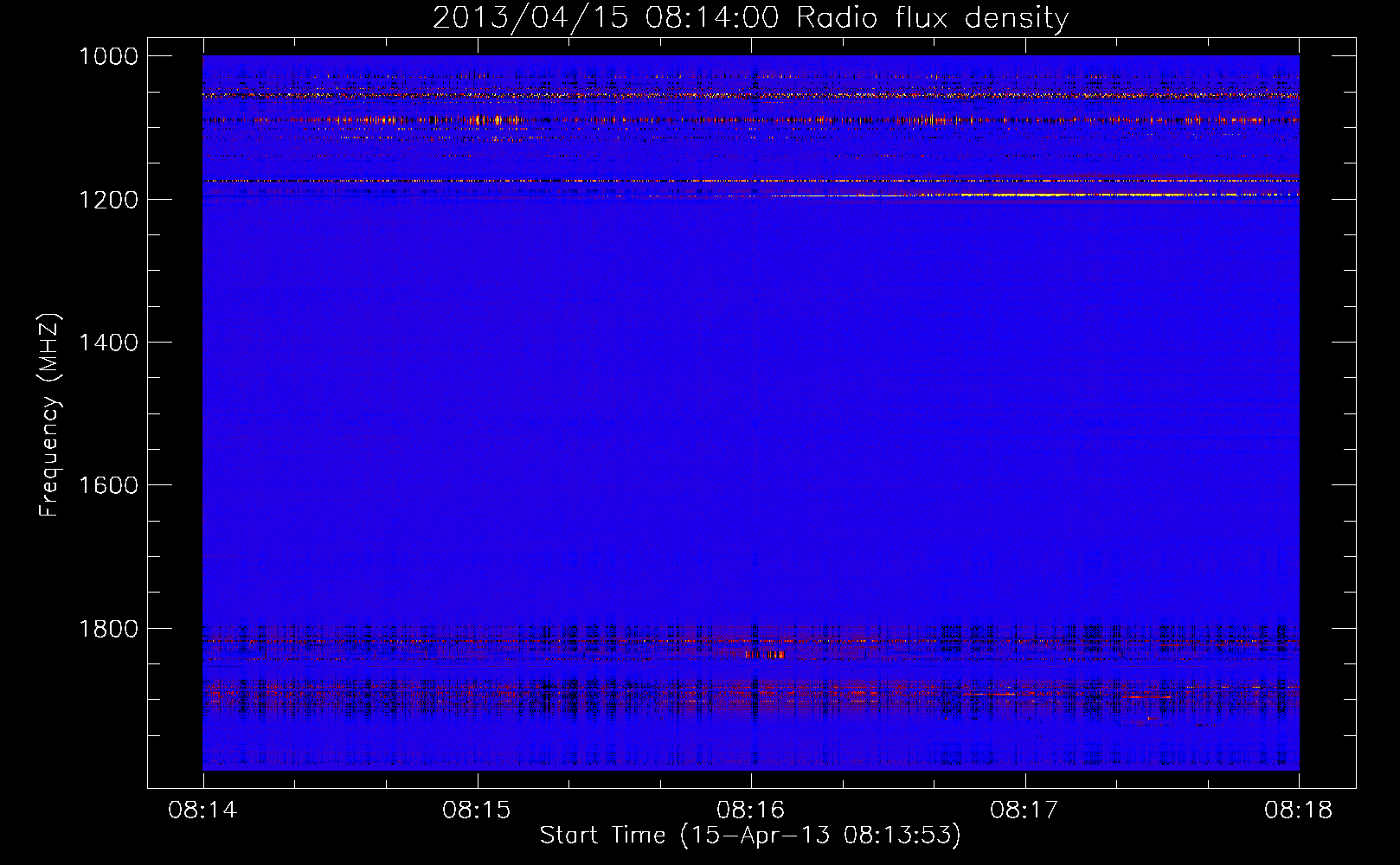
Task: Click the "Frequency (MHZ)" axis label
Action: [x=49, y=415]
